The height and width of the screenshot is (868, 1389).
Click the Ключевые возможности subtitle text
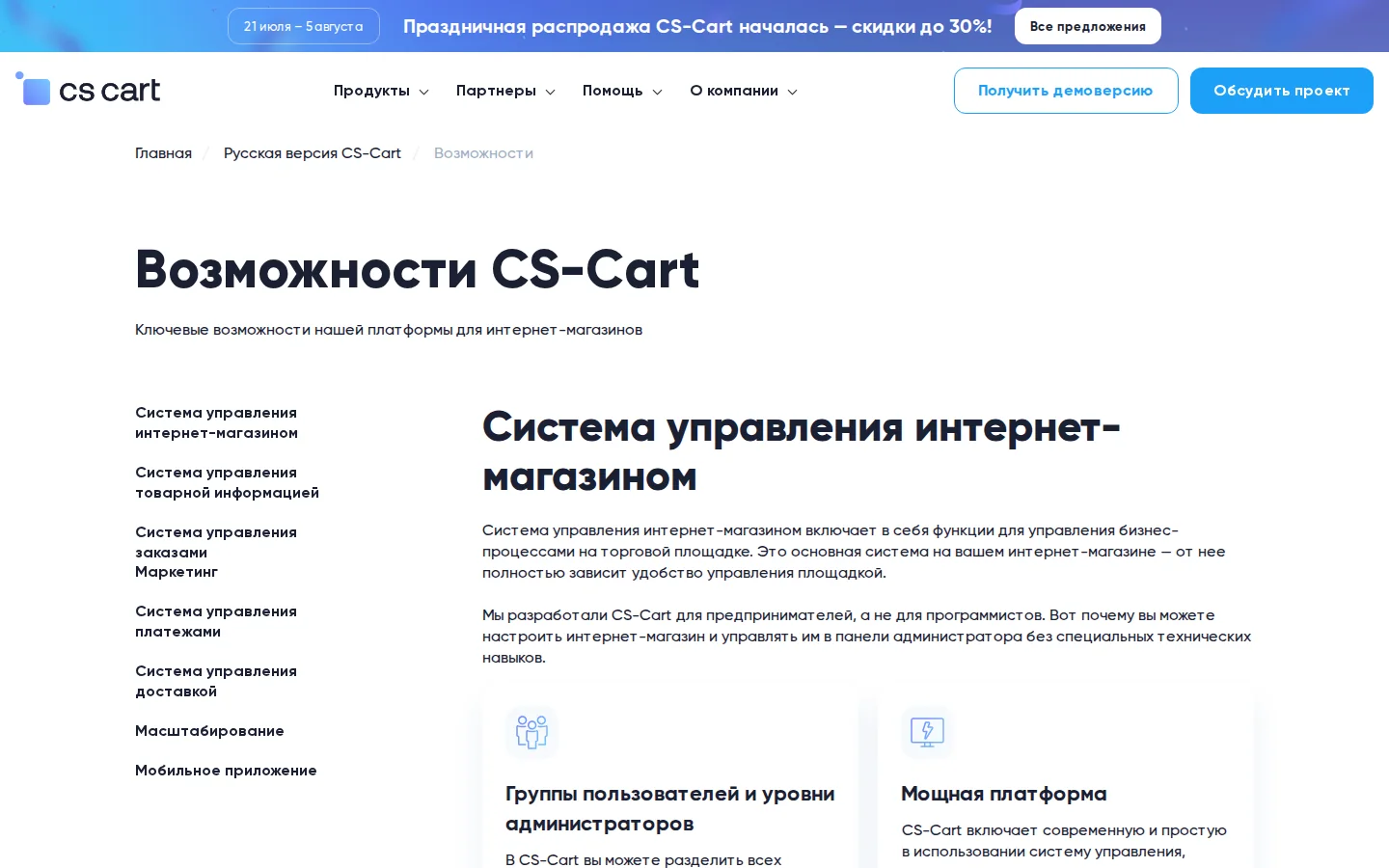pos(389,330)
